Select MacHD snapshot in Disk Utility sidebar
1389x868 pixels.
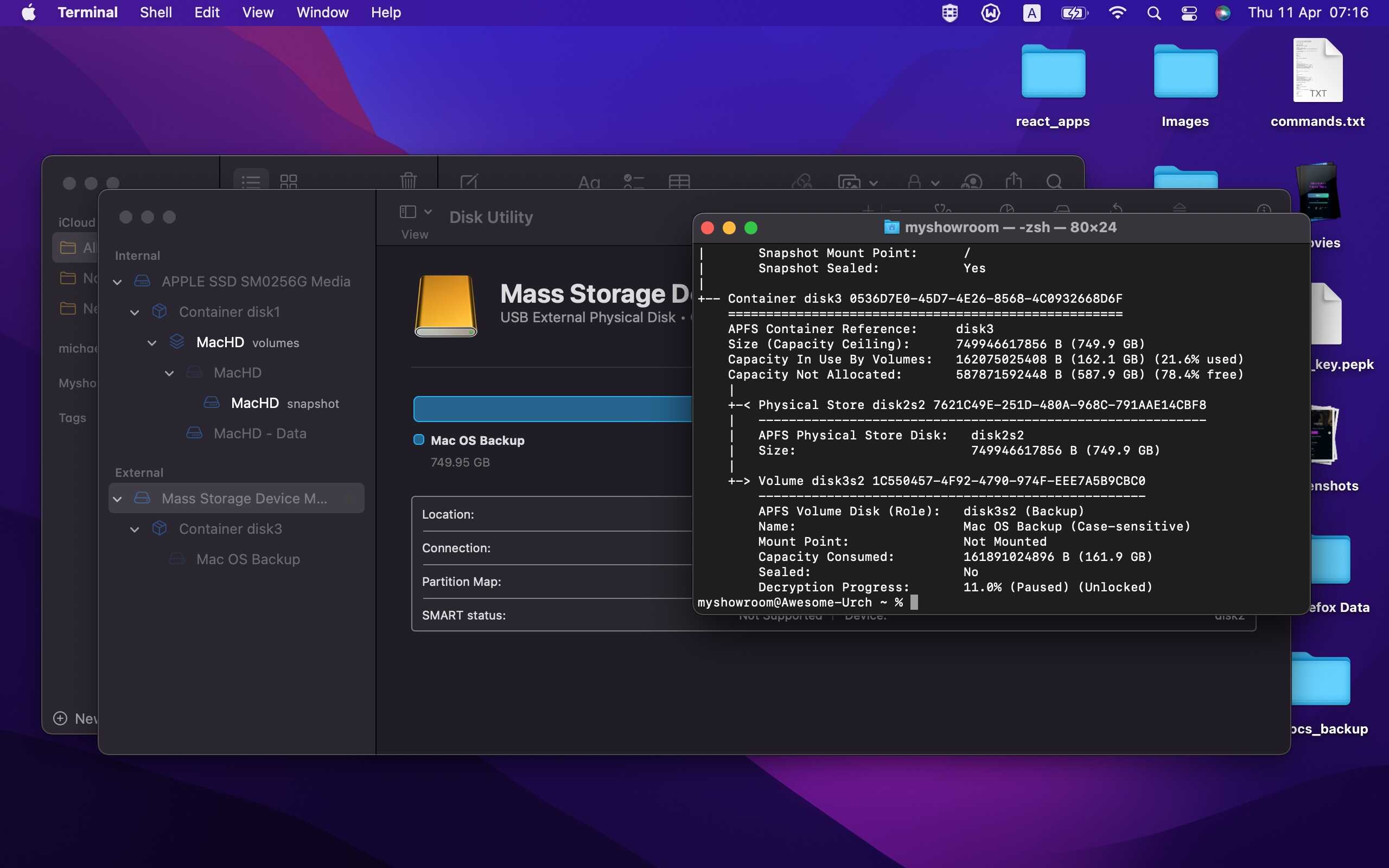(237, 403)
